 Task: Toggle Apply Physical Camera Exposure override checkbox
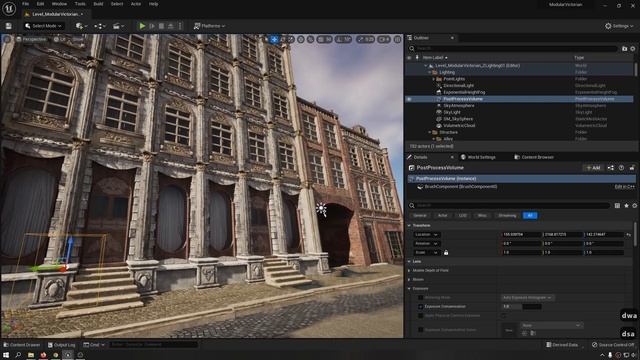[420, 316]
